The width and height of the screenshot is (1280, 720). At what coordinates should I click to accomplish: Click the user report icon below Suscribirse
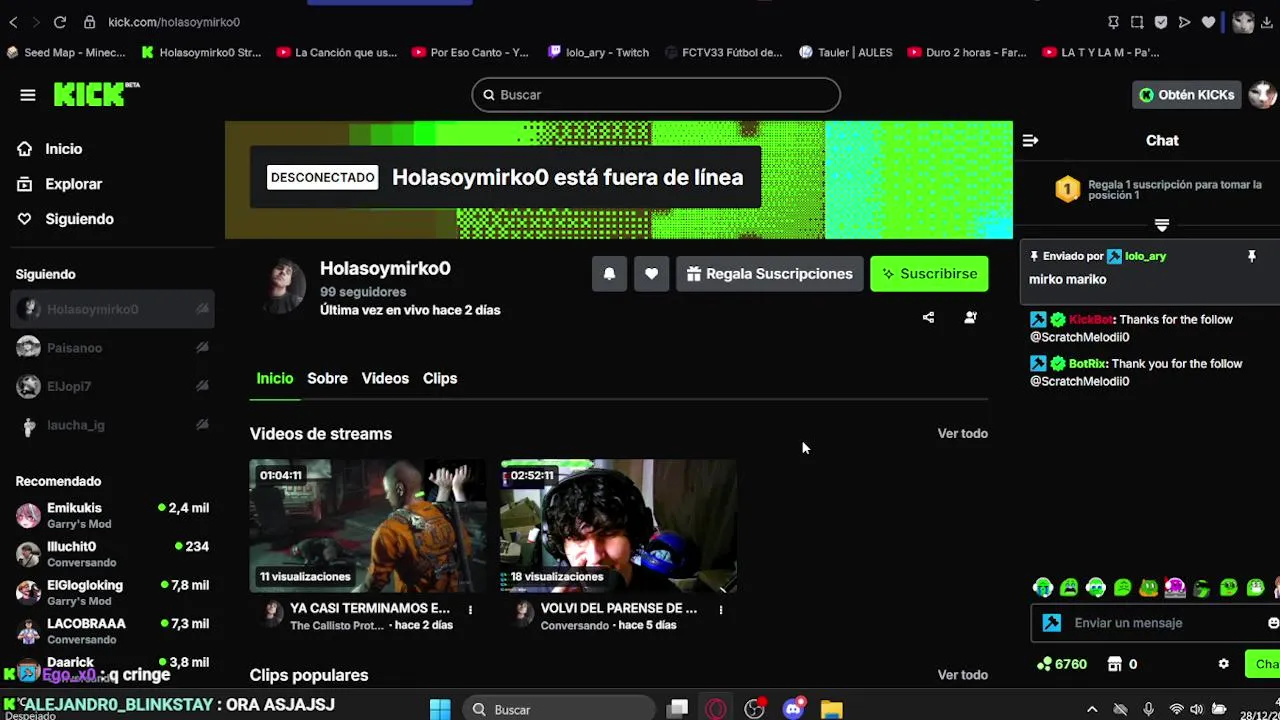970,318
